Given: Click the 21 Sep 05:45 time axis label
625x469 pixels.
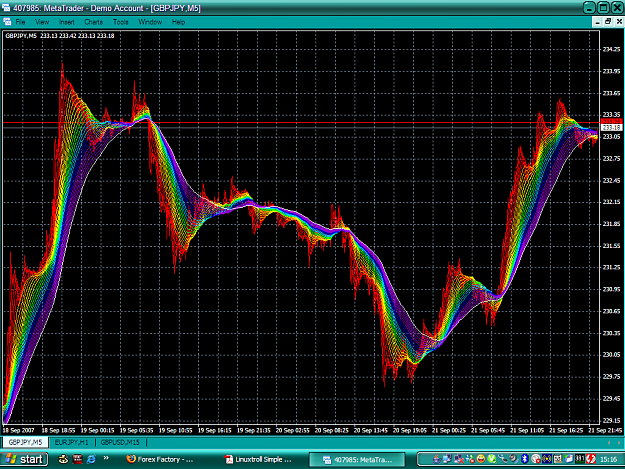Looking at the screenshot, I should (x=488, y=430).
